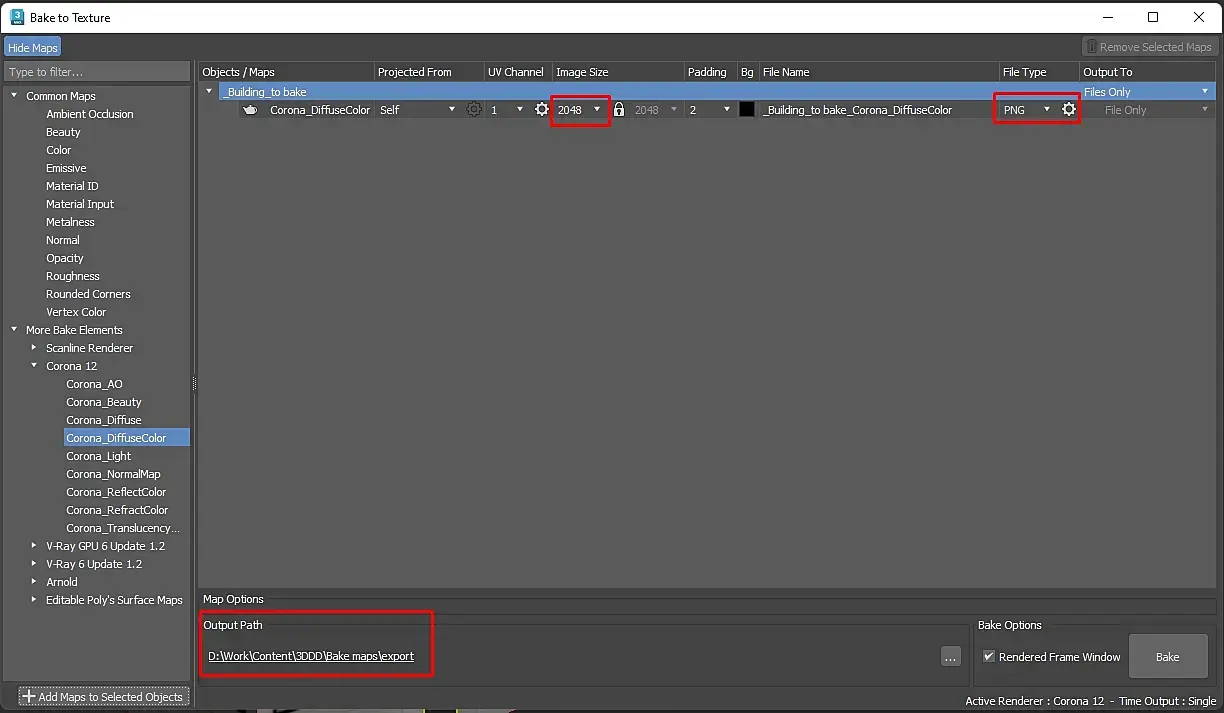Click the teapot icon beside Corona_DiffuseColor
Viewport: 1224px width, 713px height.
251,110
